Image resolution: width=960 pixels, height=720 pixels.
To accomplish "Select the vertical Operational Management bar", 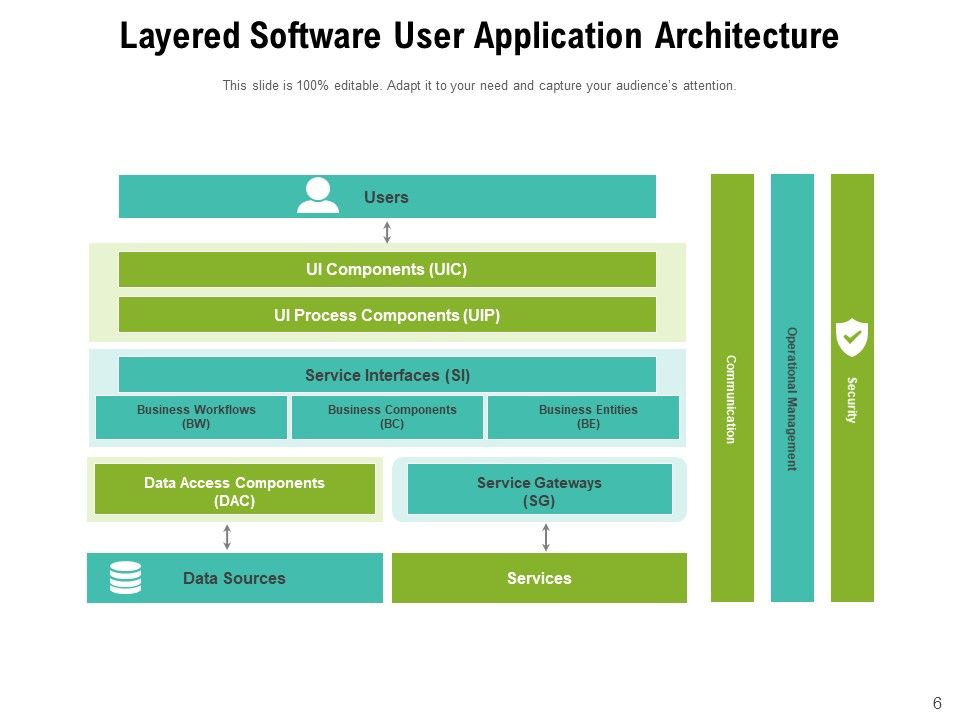I will click(x=792, y=388).
